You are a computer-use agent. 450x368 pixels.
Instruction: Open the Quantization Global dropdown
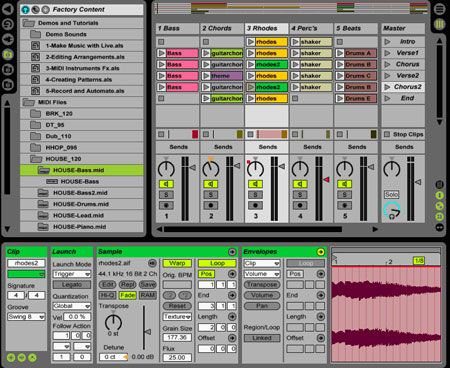[72, 306]
